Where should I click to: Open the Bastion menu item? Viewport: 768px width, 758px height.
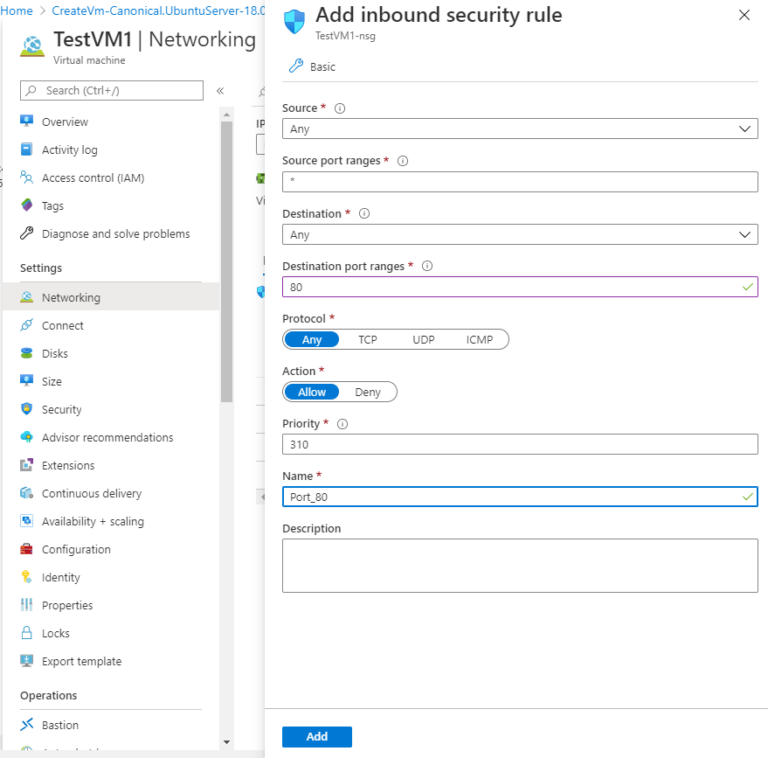click(111, 725)
